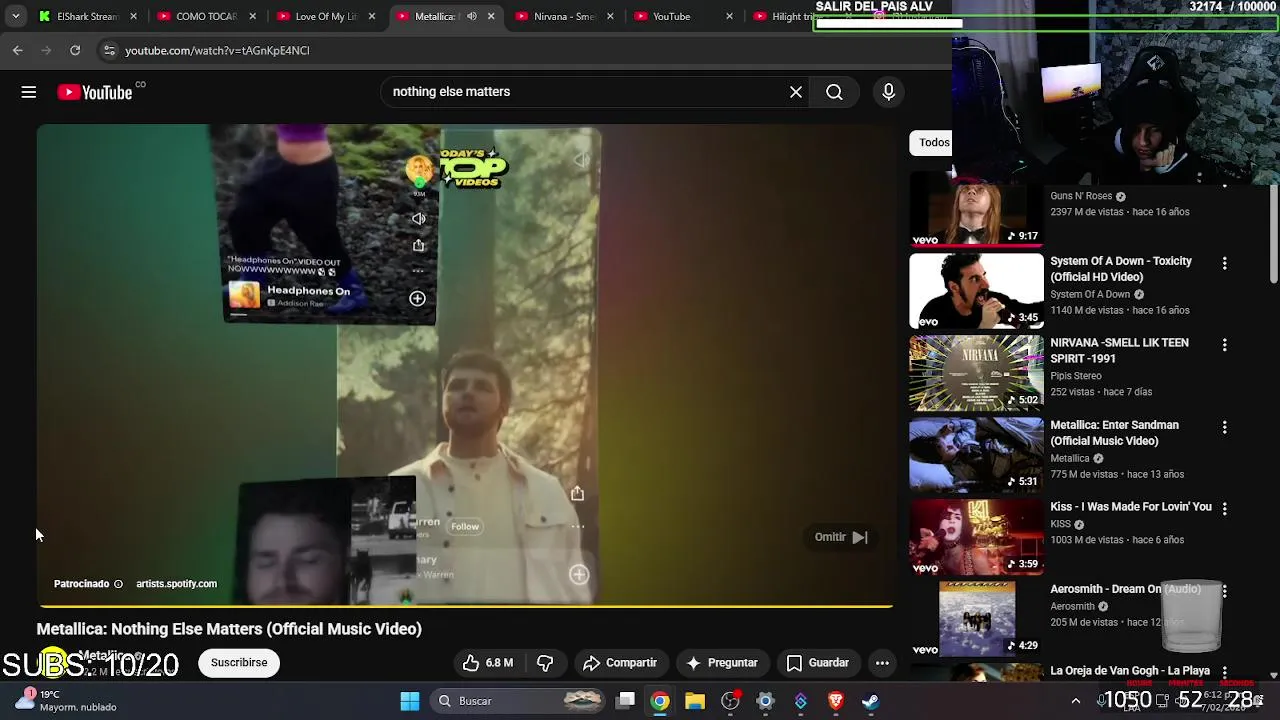Open options for Enter Sandman video

1224,427
